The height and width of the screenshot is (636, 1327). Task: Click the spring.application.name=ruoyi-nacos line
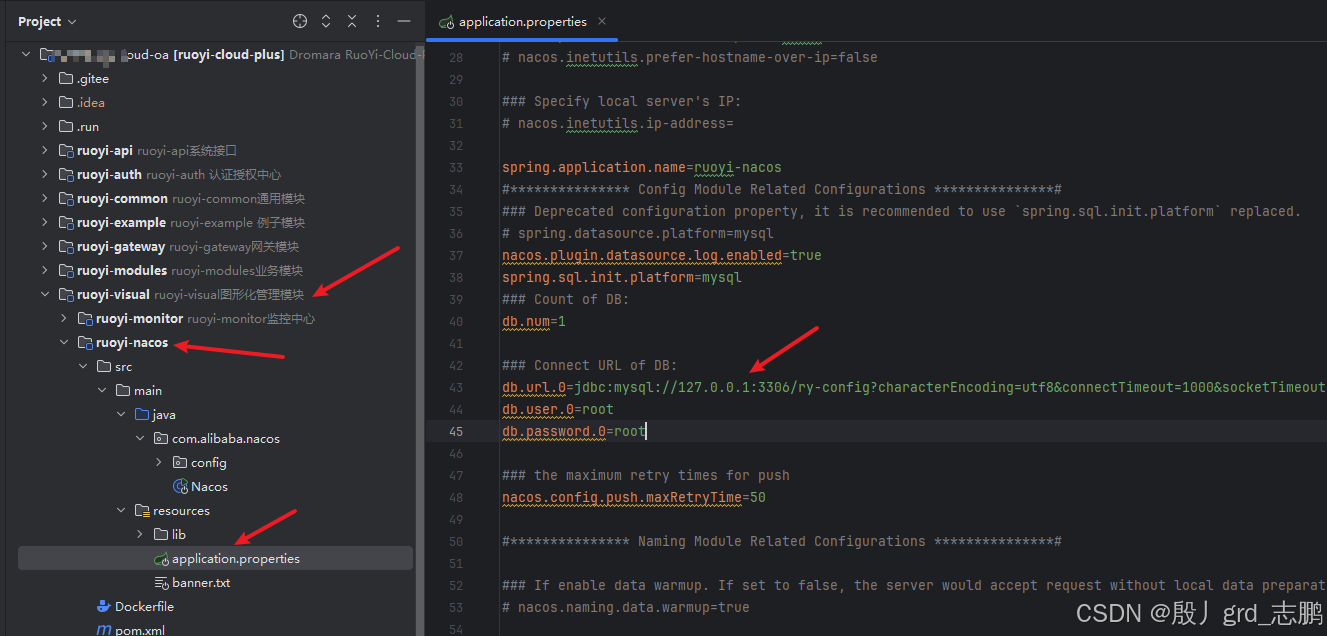[642, 167]
